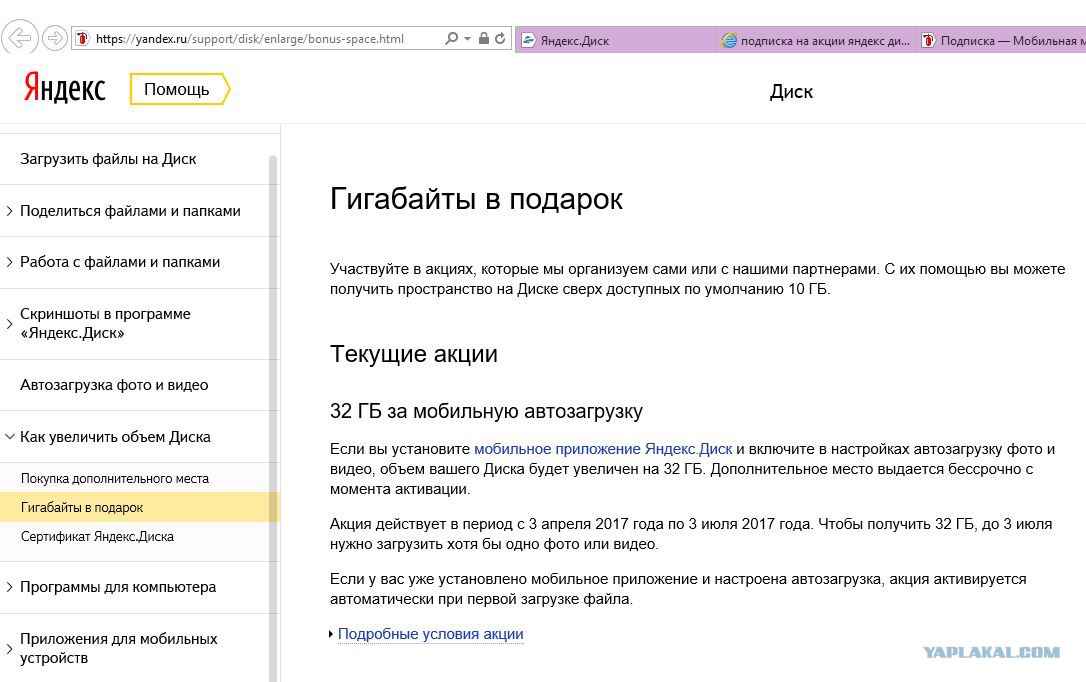Screen dimensions: 1086x682
Task: Click the Internet Explorer favicon on second tab
Action: point(729,40)
